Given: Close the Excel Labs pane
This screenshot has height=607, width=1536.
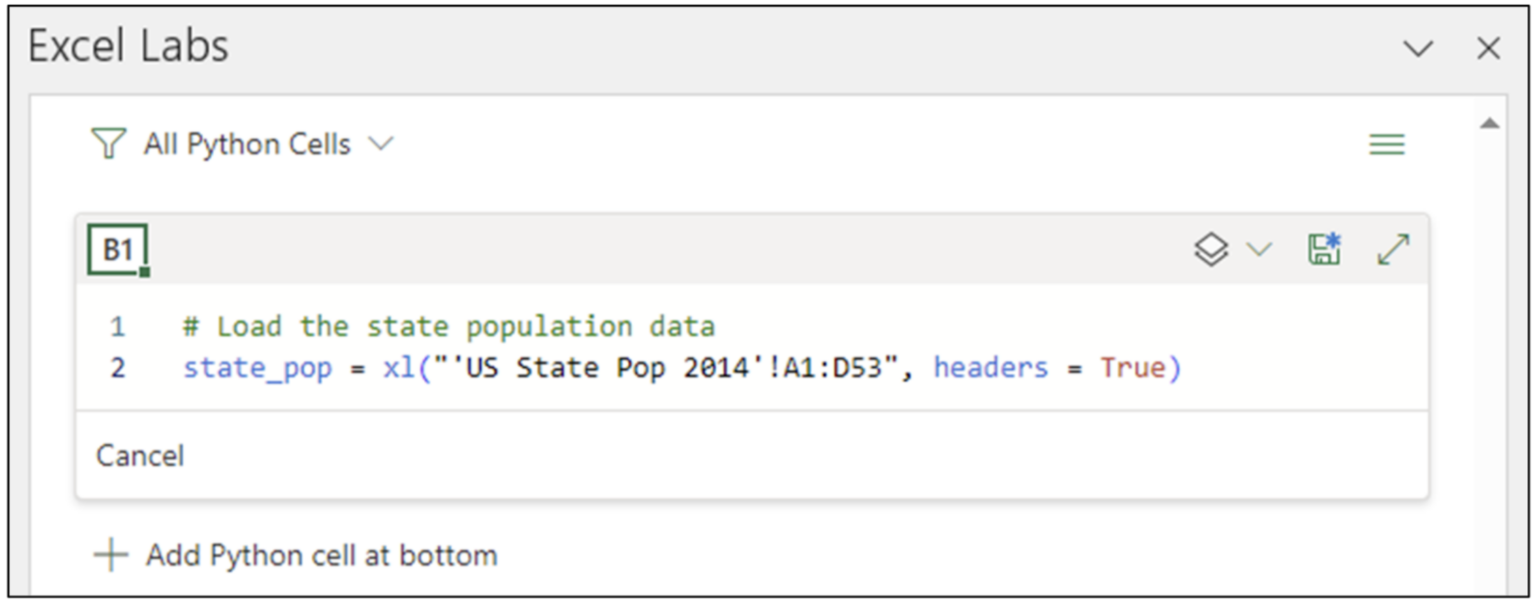Looking at the screenshot, I should (x=1489, y=48).
